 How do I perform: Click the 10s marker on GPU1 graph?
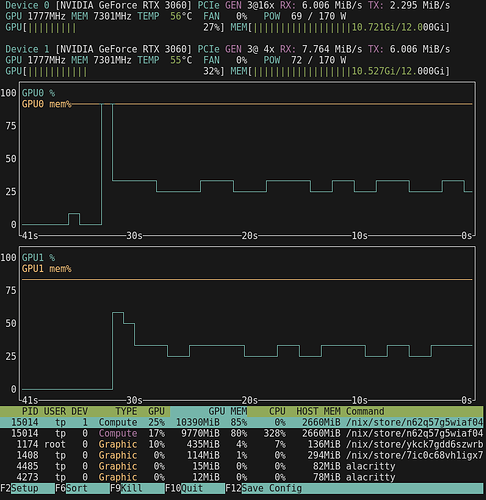tap(360, 400)
